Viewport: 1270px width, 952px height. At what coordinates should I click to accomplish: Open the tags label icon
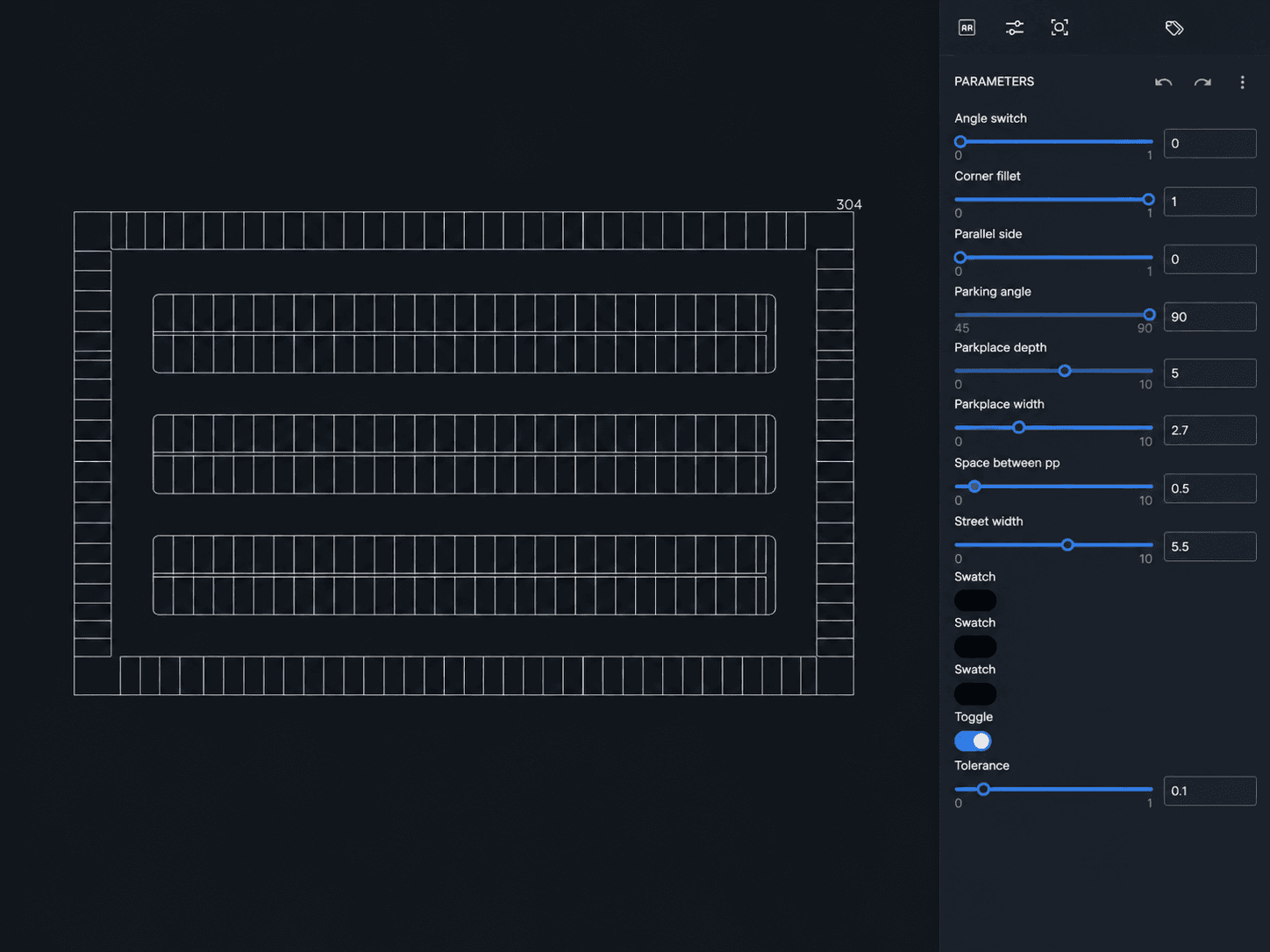(1174, 28)
